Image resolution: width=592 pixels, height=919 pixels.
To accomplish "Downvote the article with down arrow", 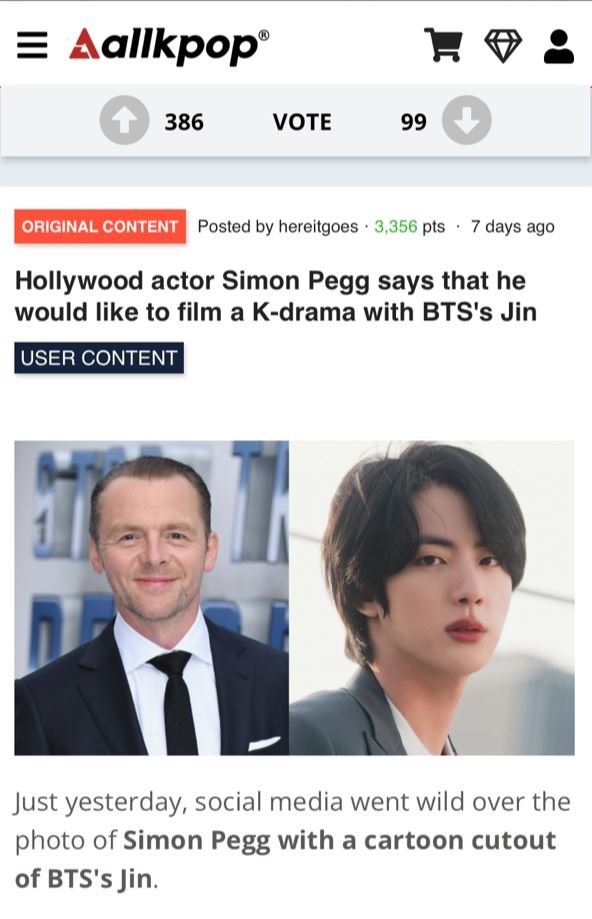I will tap(467, 120).
